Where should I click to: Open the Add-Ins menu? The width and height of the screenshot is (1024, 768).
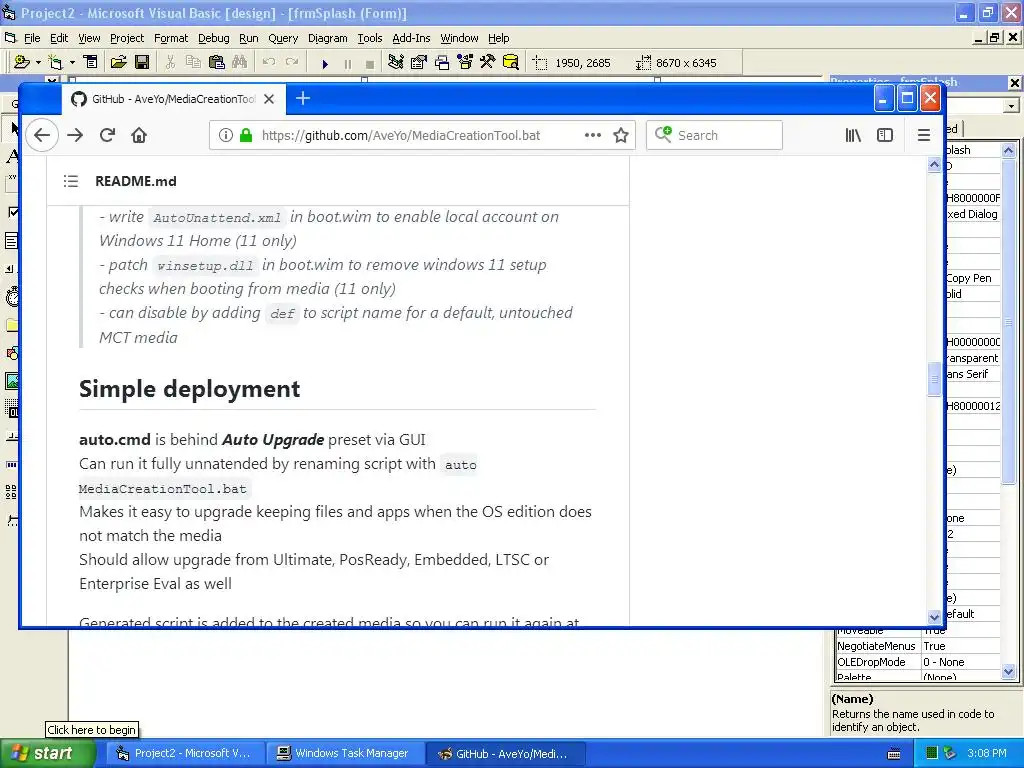[x=411, y=38]
